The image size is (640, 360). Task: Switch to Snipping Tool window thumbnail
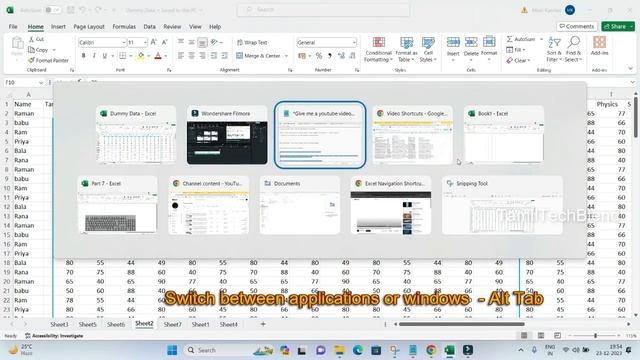click(x=502, y=205)
